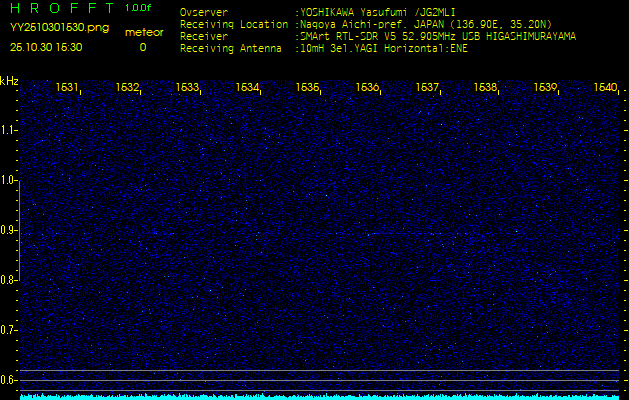Click the 1.1 frequency axis label
629x400 pixels.
pyautogui.click(x=9, y=130)
